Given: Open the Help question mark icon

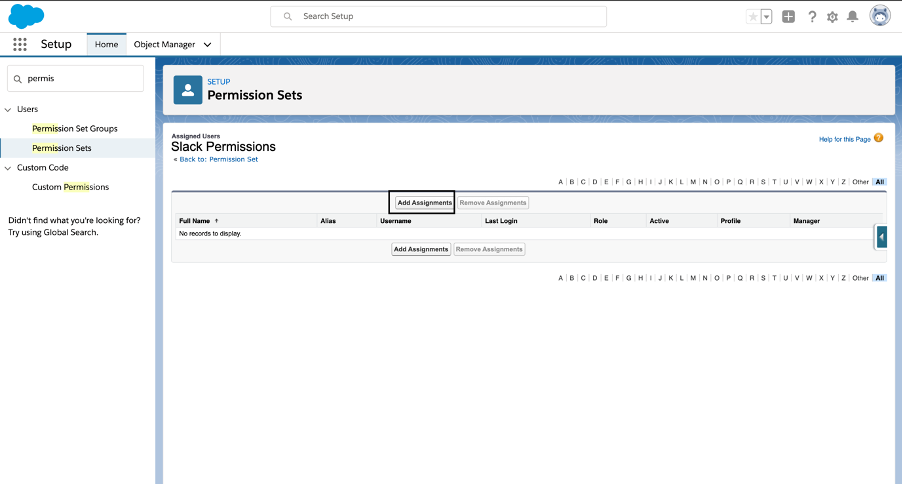Looking at the screenshot, I should 812,17.
